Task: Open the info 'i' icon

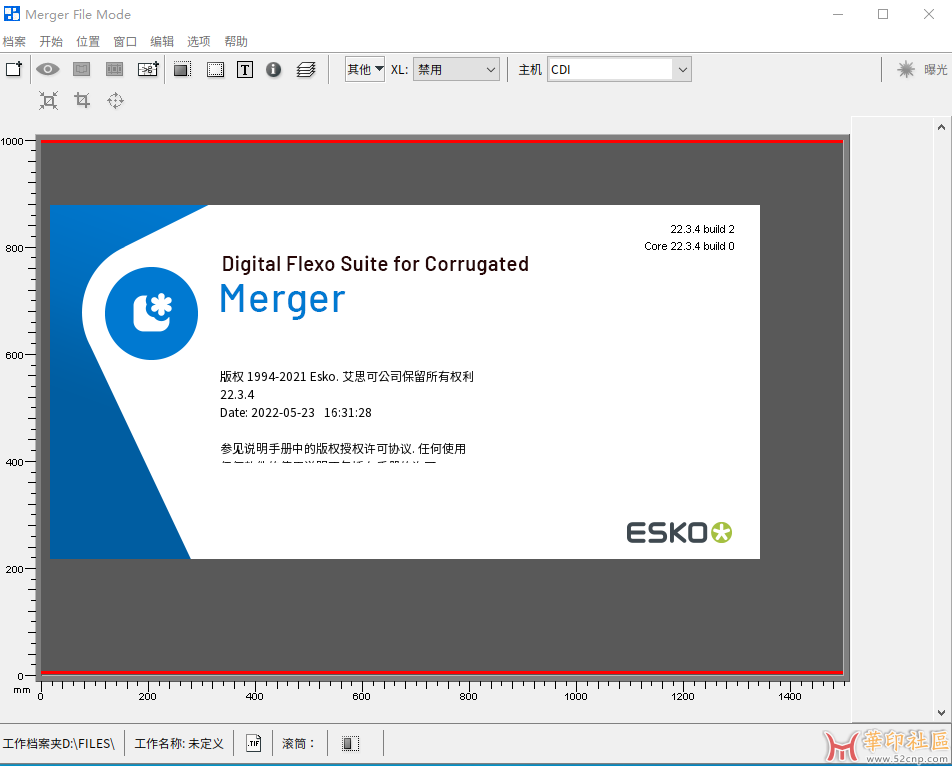Action: [273, 69]
